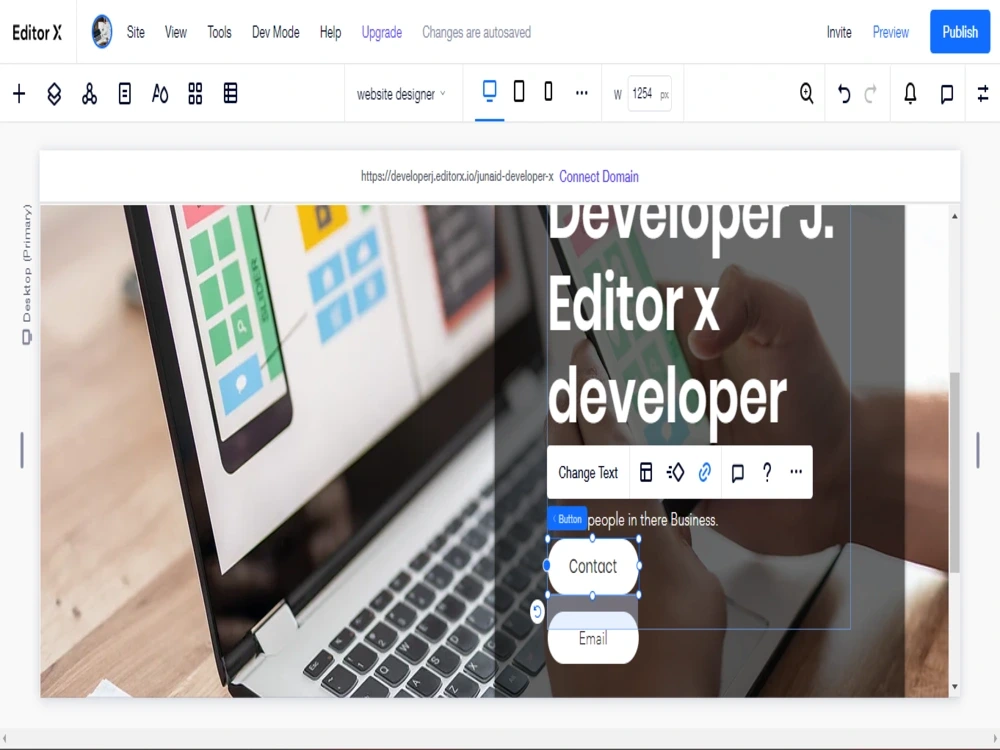Open the Tools menu
The height and width of the screenshot is (750, 1000).
219,31
